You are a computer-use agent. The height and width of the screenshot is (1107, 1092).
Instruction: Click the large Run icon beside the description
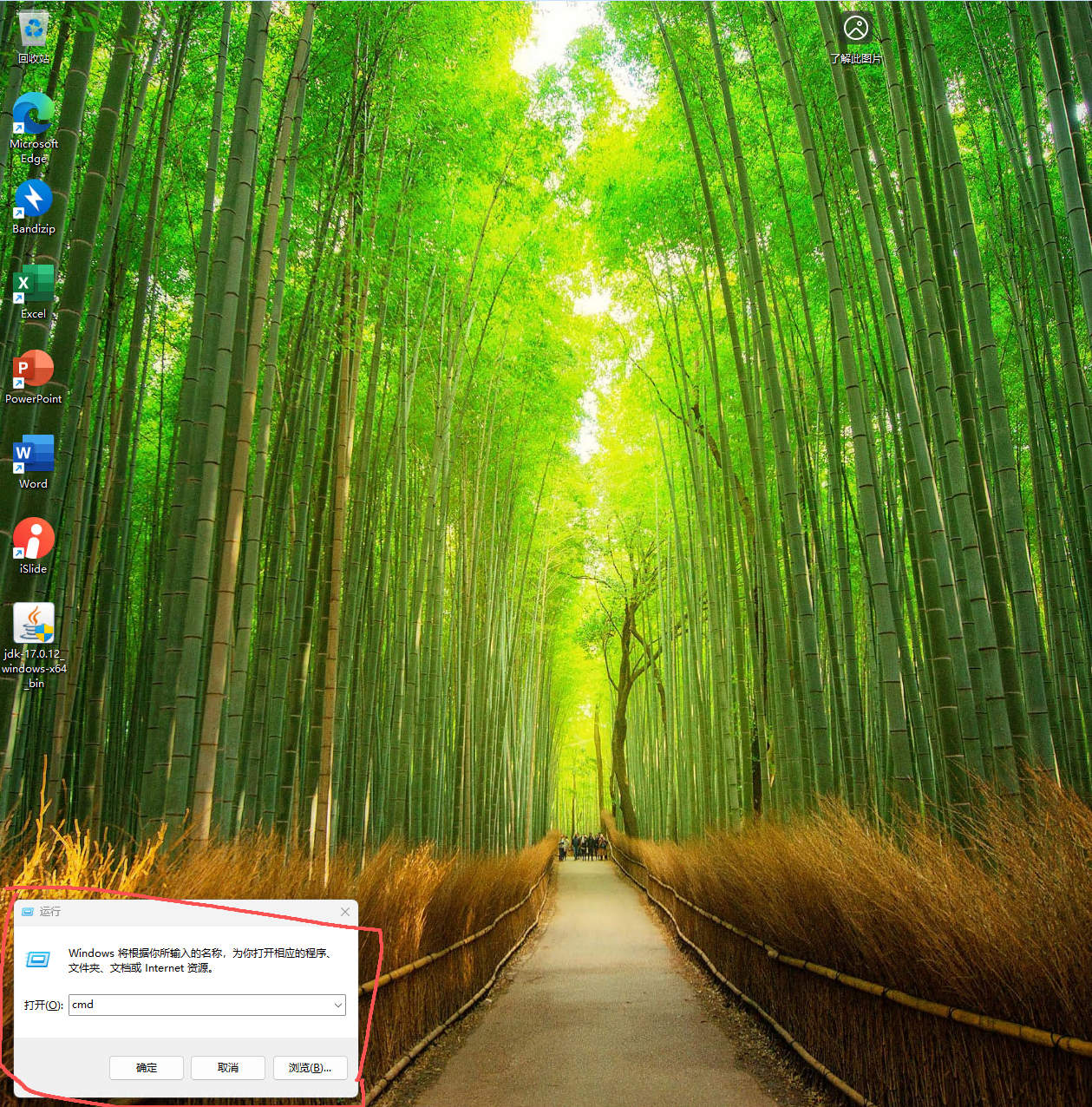pos(38,960)
